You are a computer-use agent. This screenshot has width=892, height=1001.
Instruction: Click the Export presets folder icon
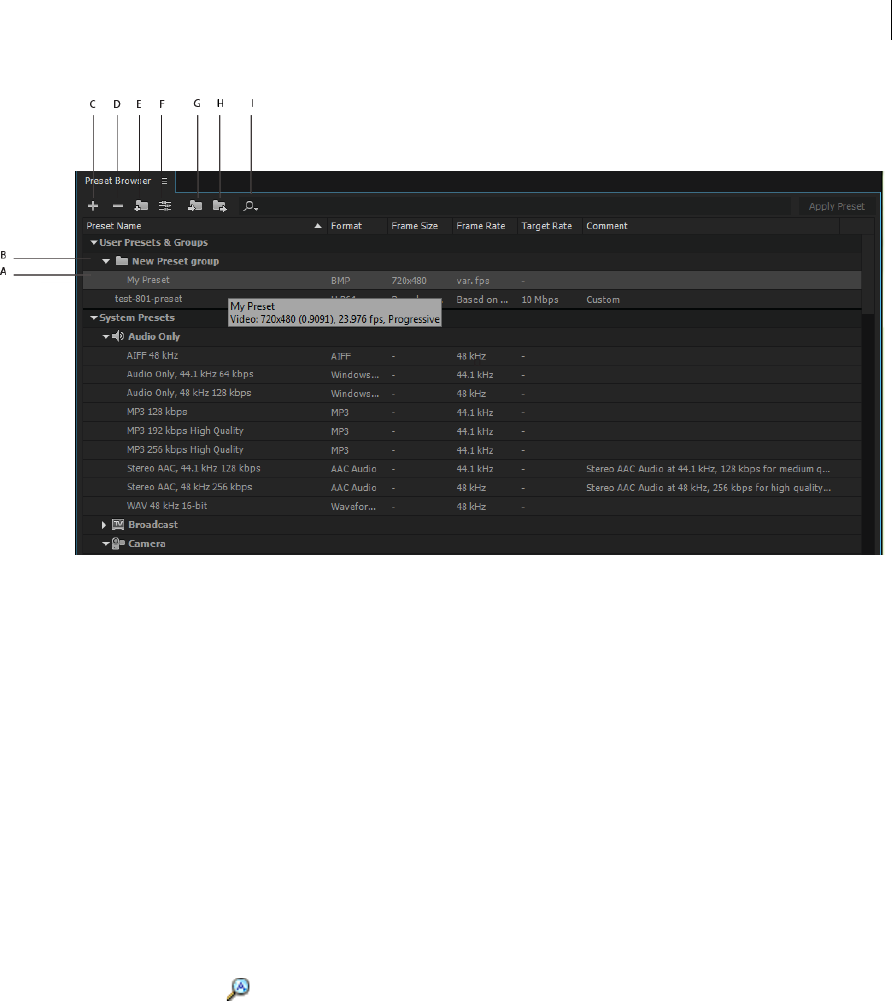pyautogui.click(x=220, y=206)
